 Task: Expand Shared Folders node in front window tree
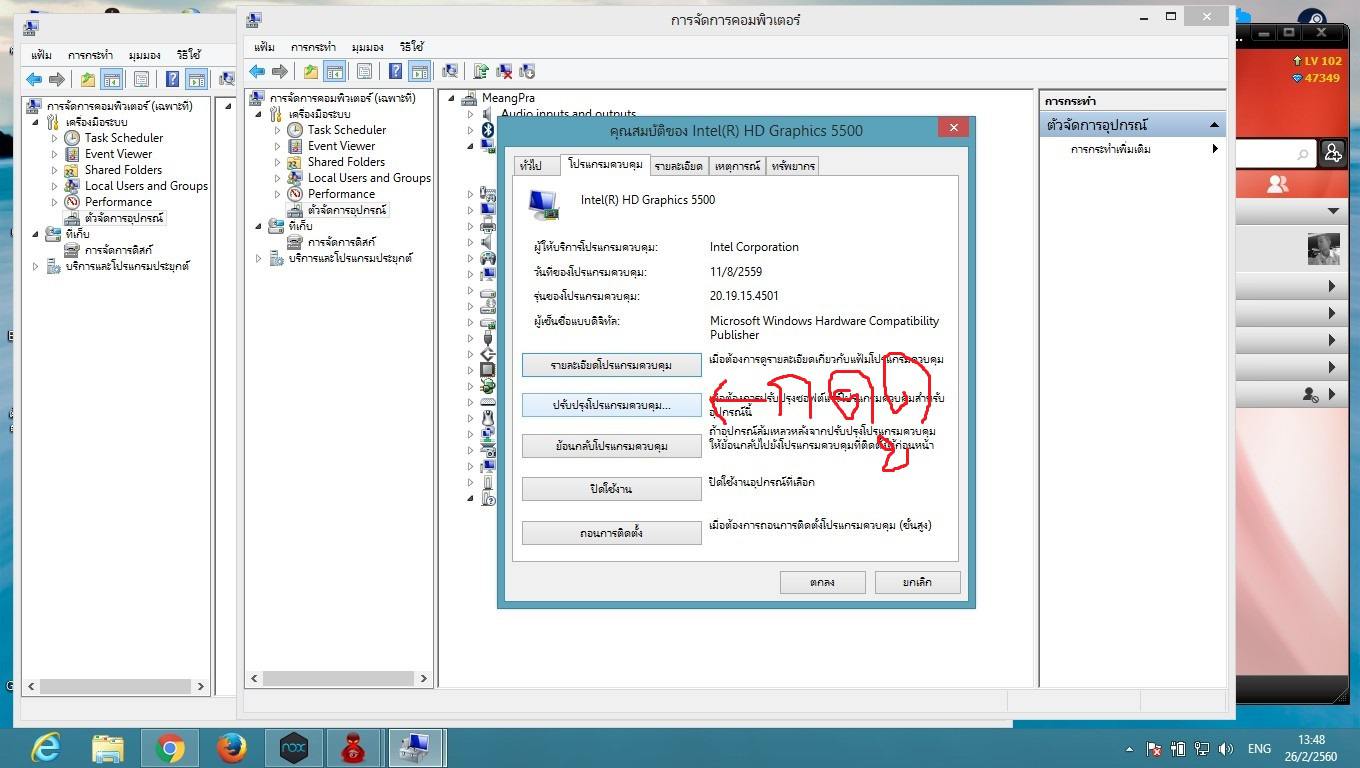278,162
